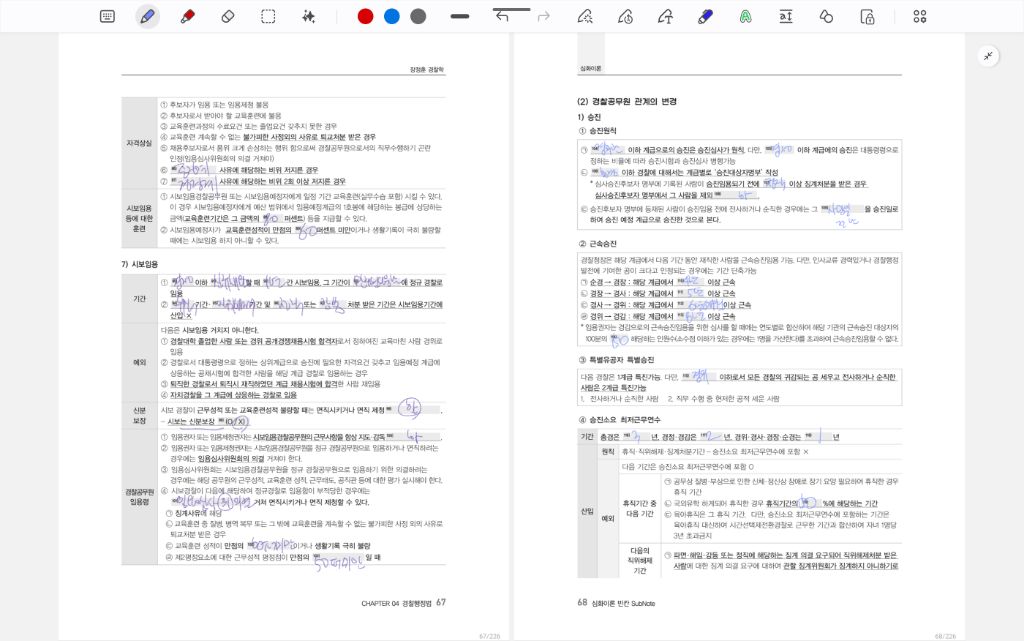Image resolution: width=1024 pixels, height=641 pixels.
Task: Click the right page heading "(2) 경찰공무원 관계의 변경"
Action: point(627,102)
